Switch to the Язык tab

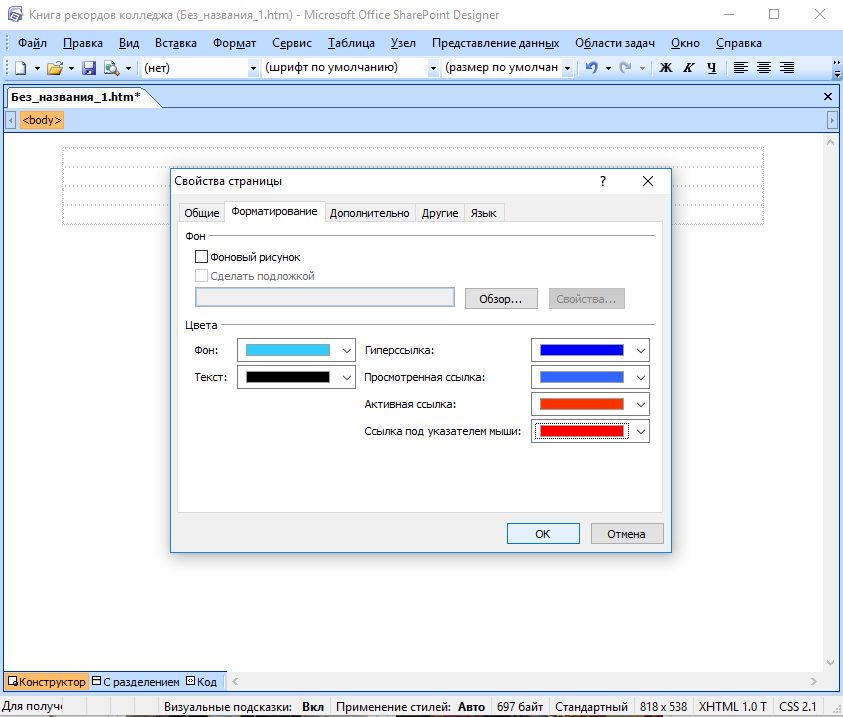tap(483, 213)
